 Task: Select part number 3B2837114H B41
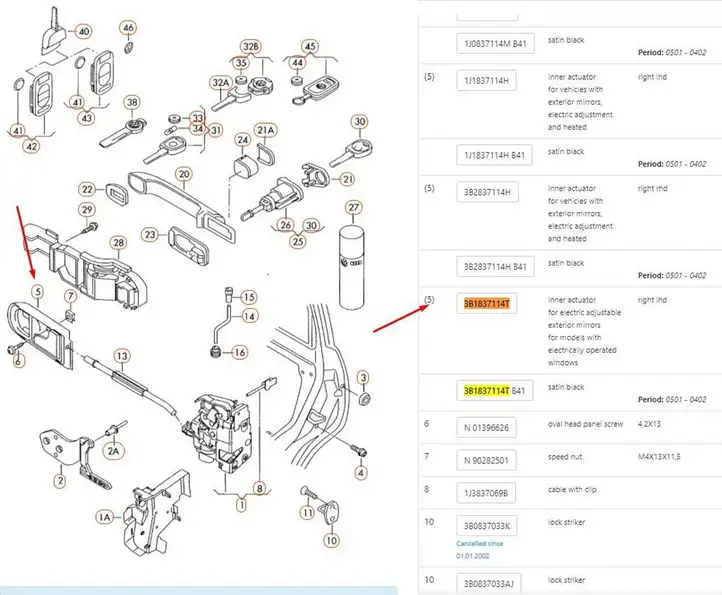click(495, 267)
